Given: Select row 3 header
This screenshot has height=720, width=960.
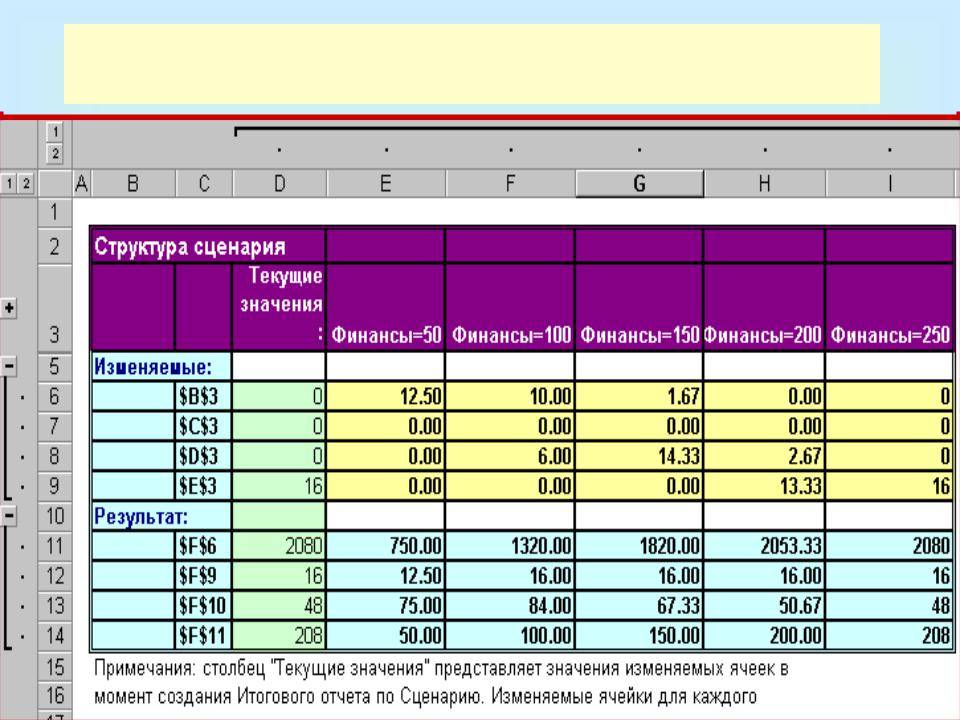Looking at the screenshot, I should [x=54, y=308].
